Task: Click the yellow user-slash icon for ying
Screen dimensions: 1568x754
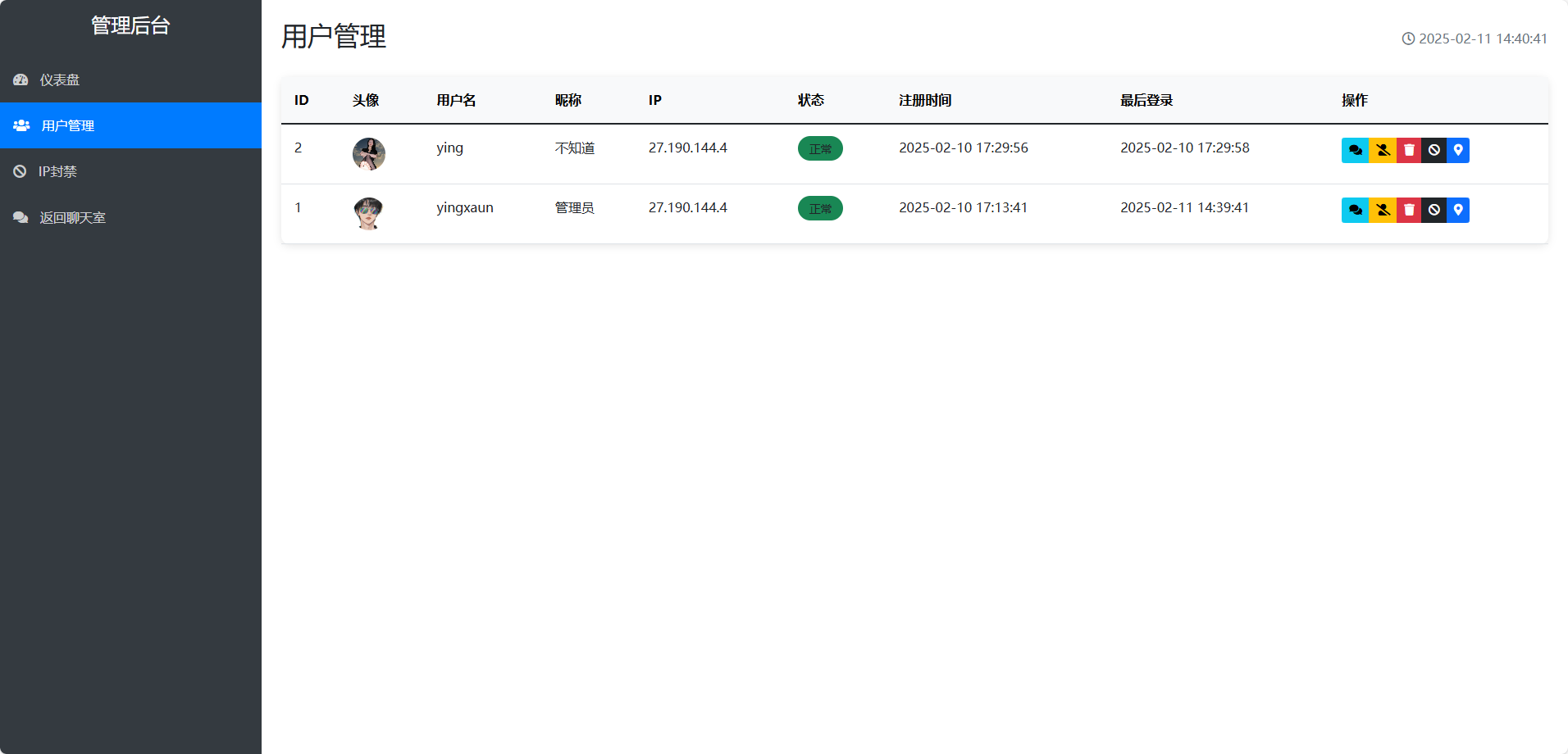Action: 1383,150
